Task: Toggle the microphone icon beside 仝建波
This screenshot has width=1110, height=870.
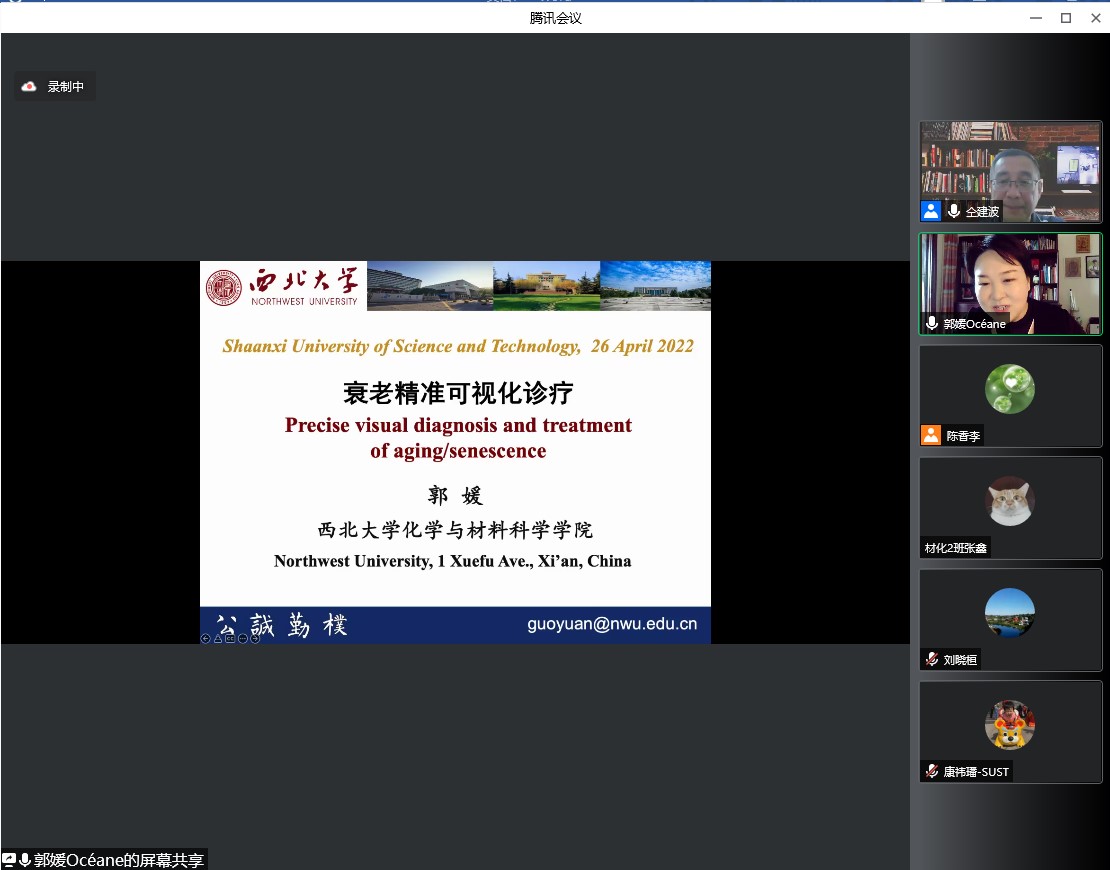Action: coord(953,211)
